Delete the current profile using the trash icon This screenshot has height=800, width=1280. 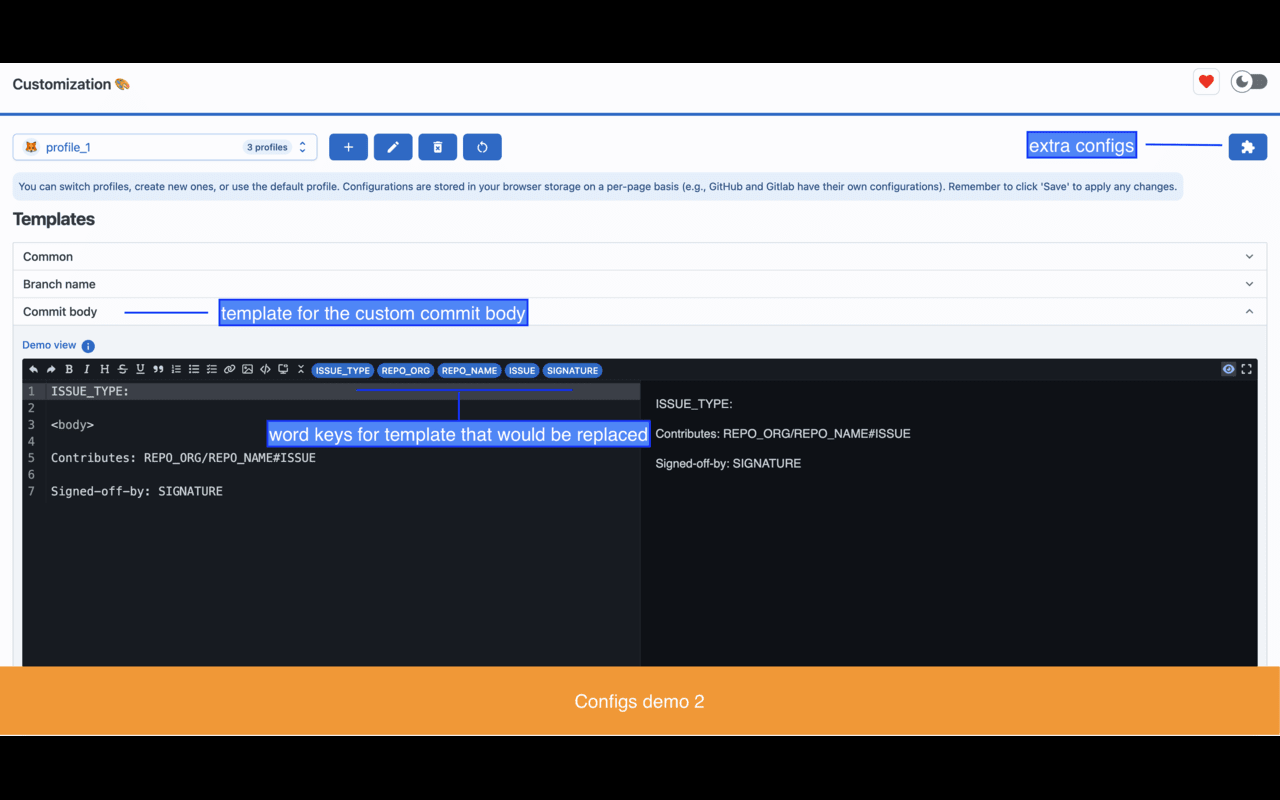pos(437,146)
